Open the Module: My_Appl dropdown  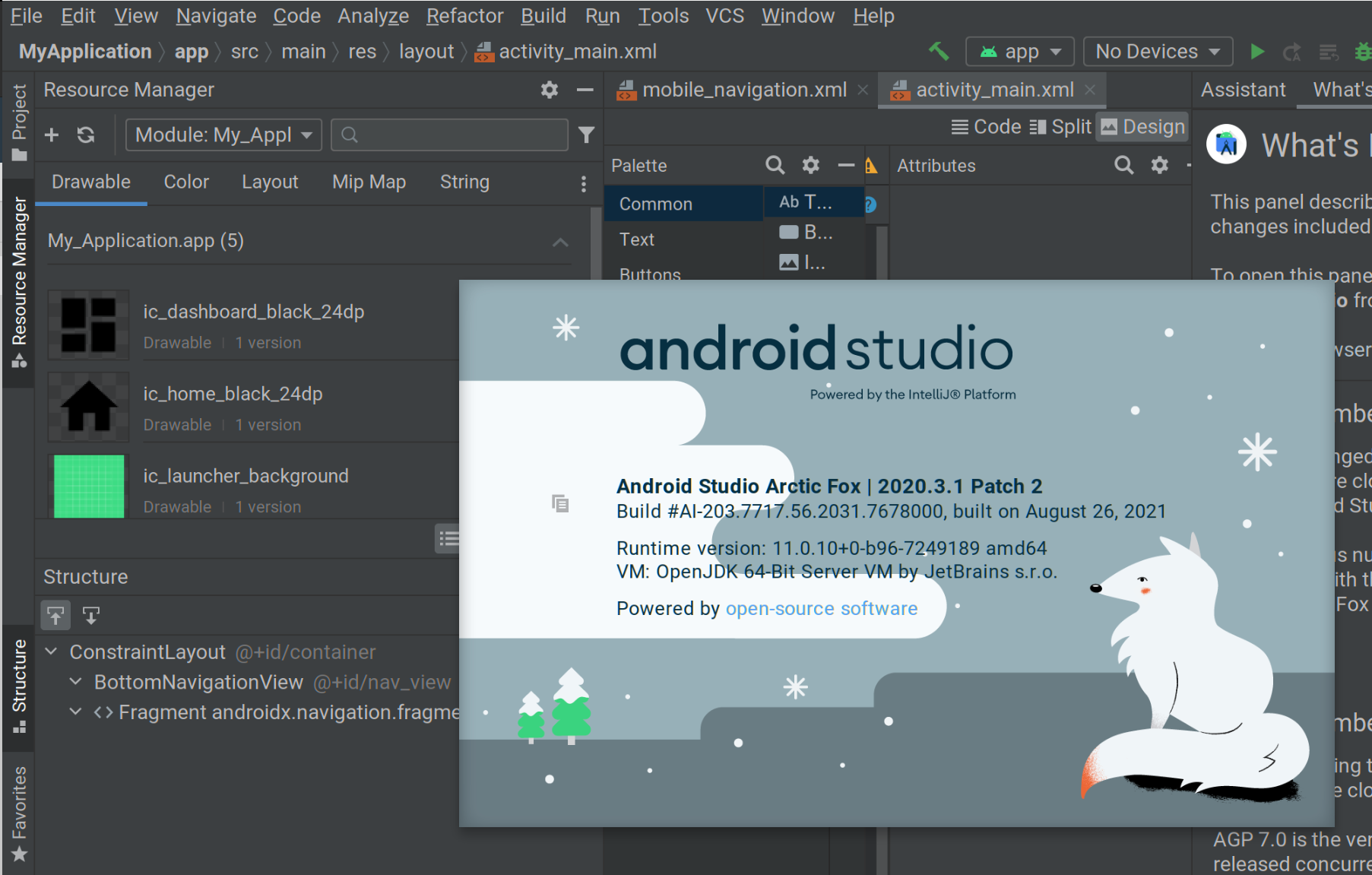click(x=223, y=135)
